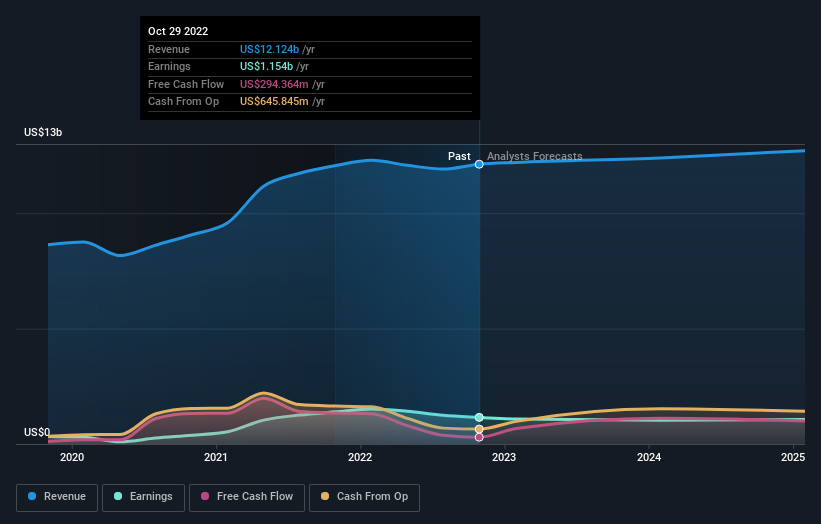Toggle the Revenue series in legend

[57, 497]
